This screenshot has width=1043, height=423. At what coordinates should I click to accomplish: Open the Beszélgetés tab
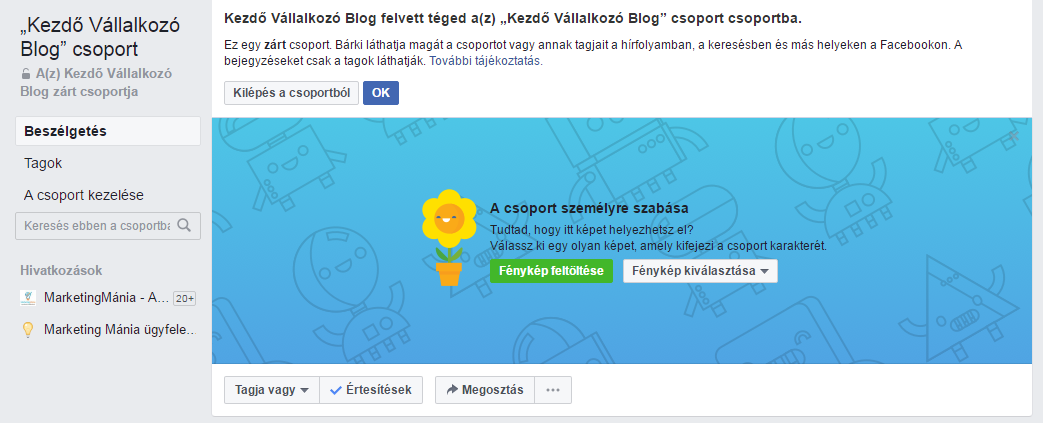point(108,131)
